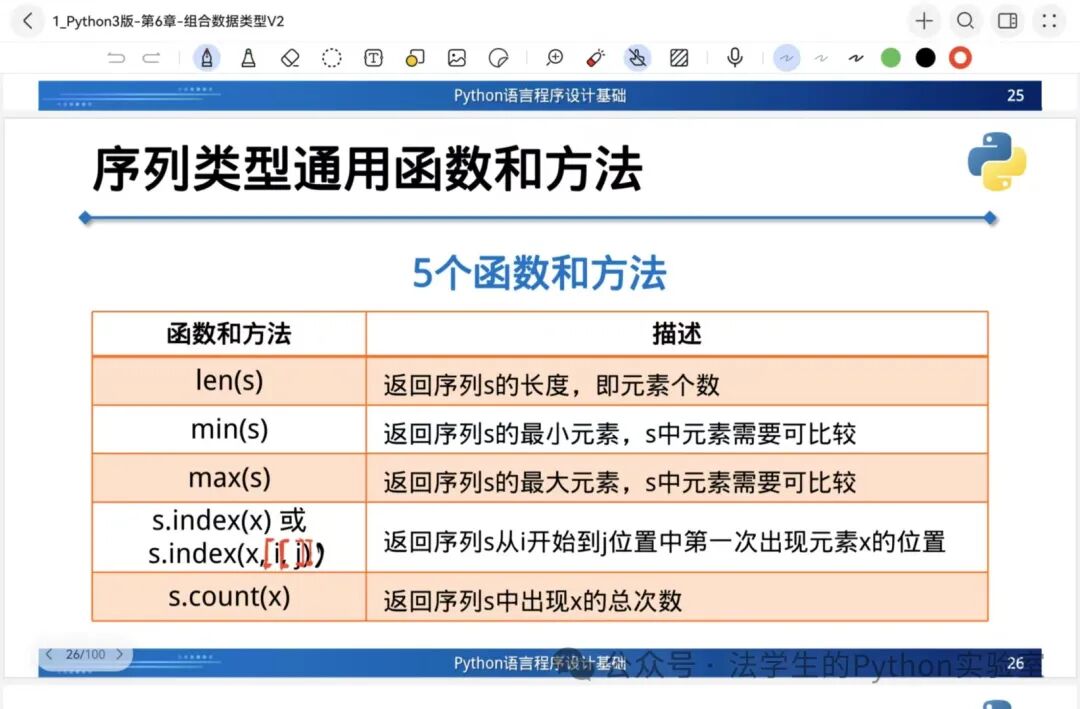Select the Pen tool
This screenshot has width=1080, height=709.
(x=207, y=58)
